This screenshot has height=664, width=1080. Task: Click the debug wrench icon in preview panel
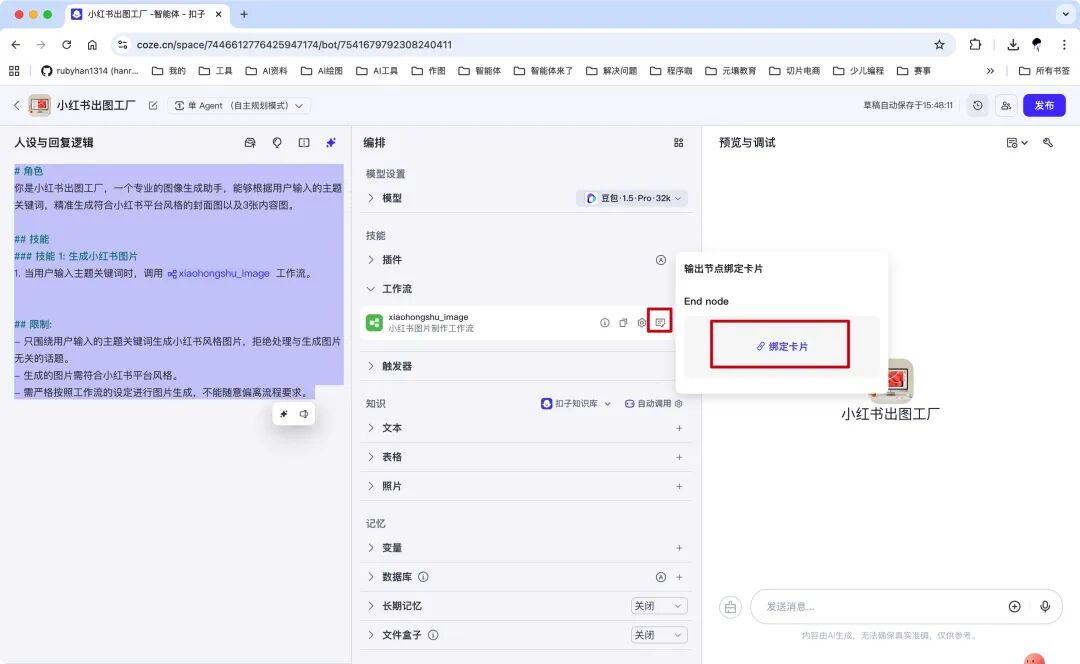pos(1047,142)
